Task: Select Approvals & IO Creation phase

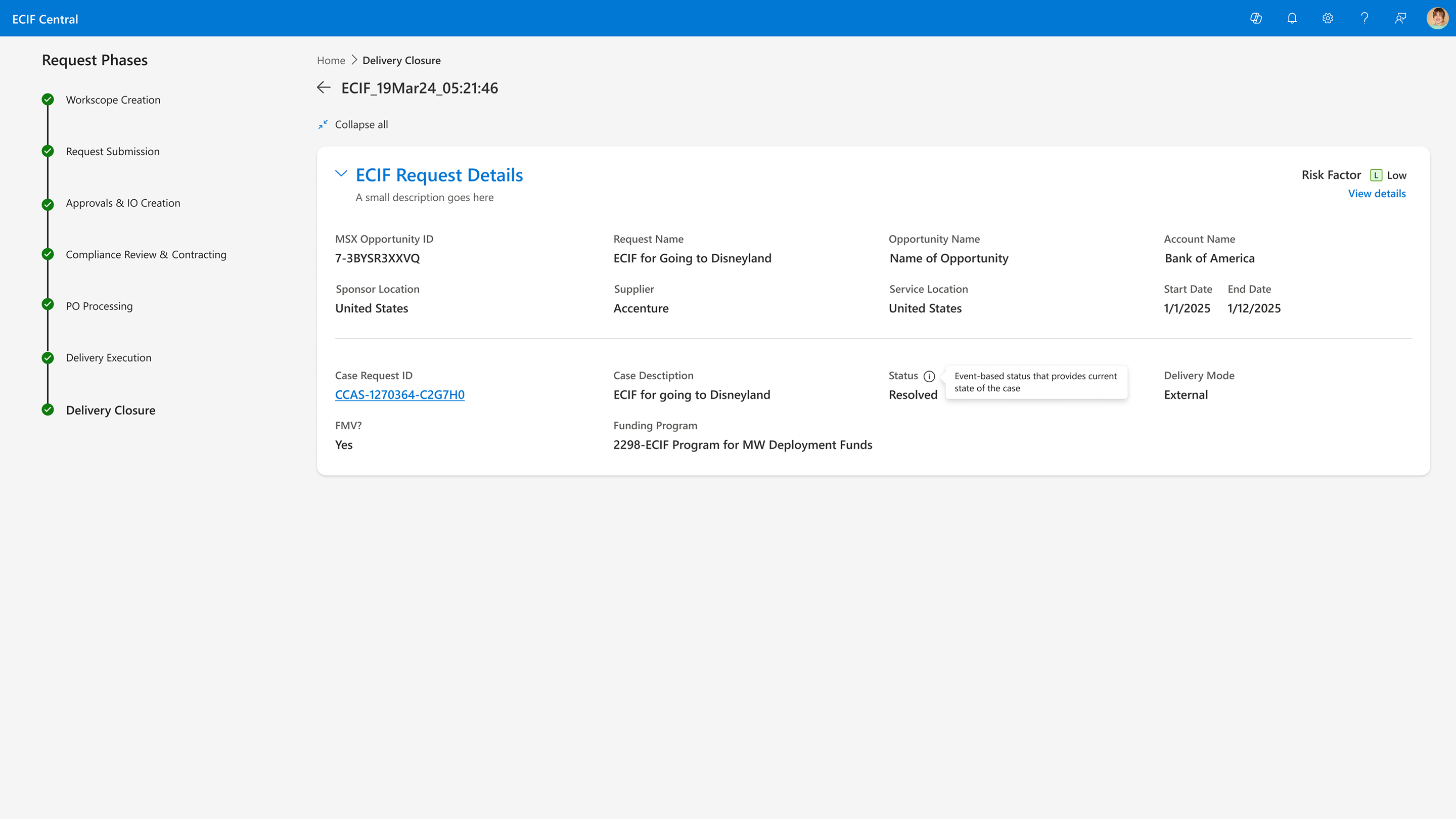Action: 123,203
